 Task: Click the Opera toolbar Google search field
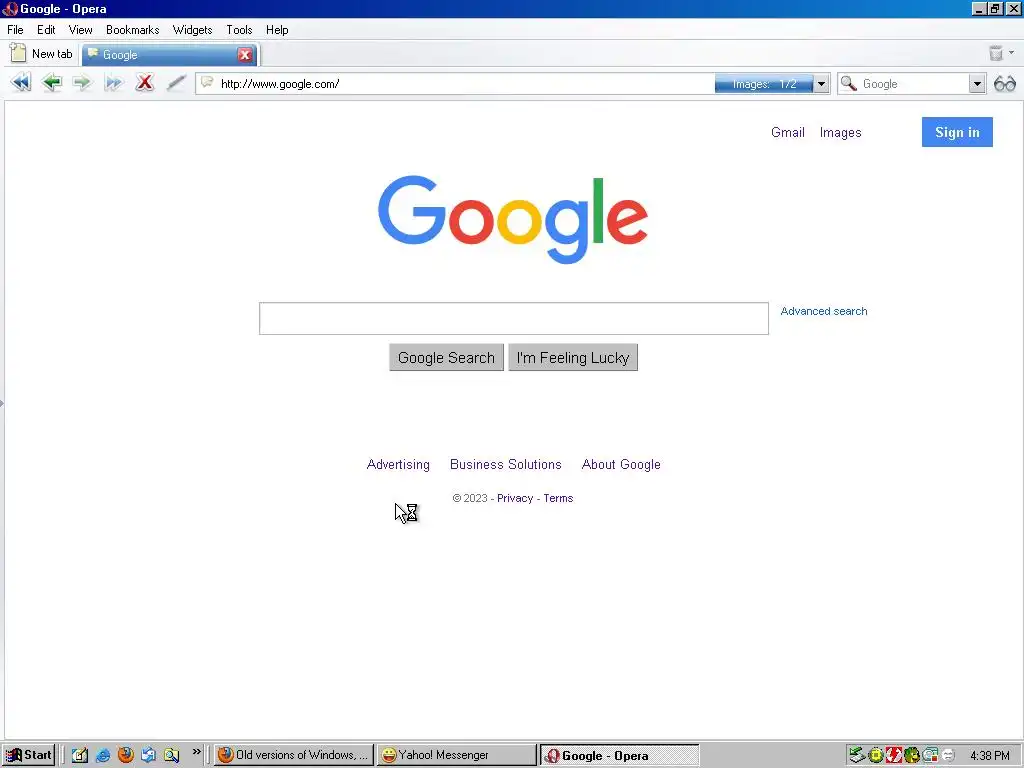[914, 84]
